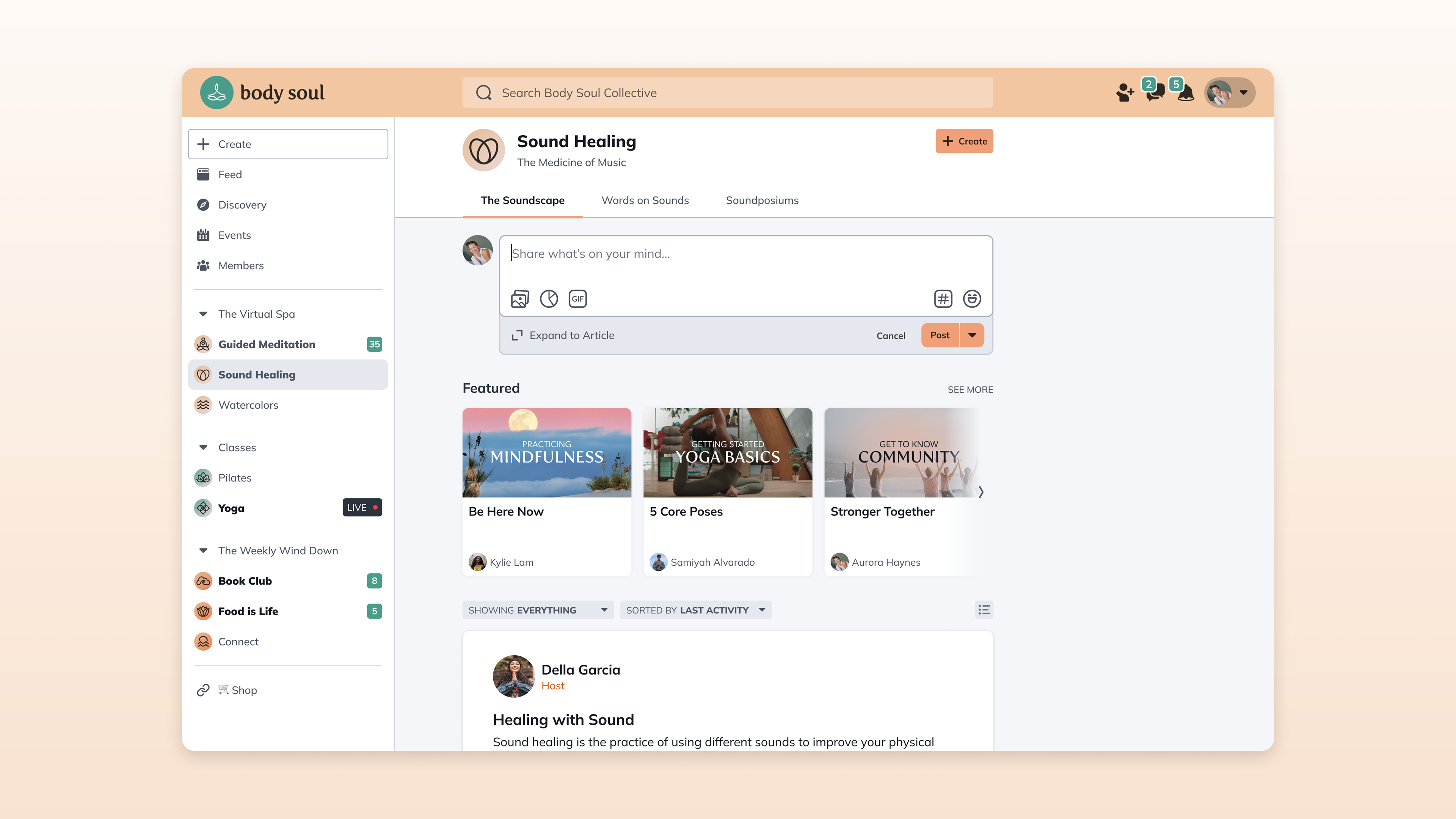Click the Guided Meditation 35 badge
Screen dimensions: 1456x819
tap(374, 344)
